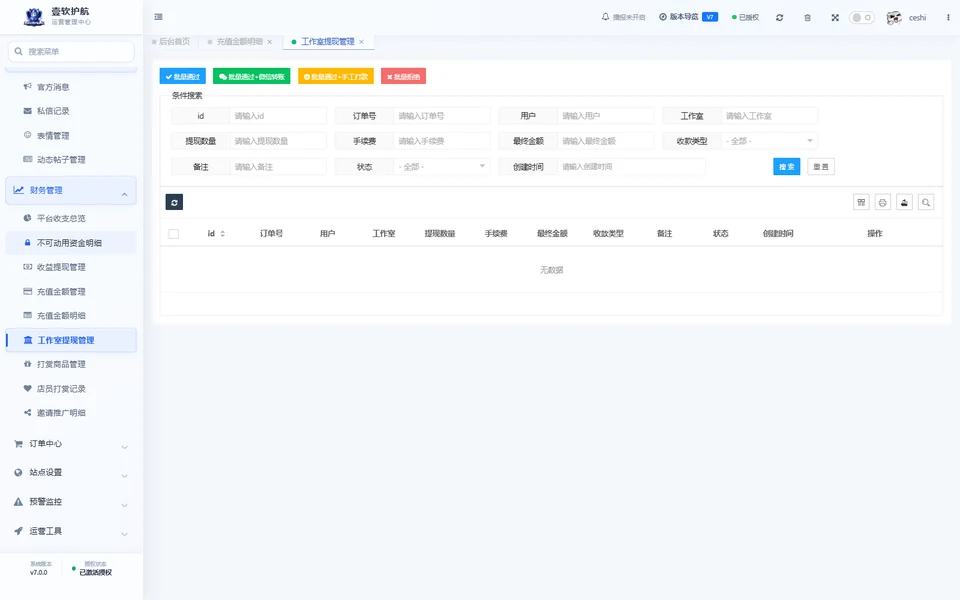The height and width of the screenshot is (600, 960).
Task: Click the blue 批量通过 button
Action: coord(182,77)
